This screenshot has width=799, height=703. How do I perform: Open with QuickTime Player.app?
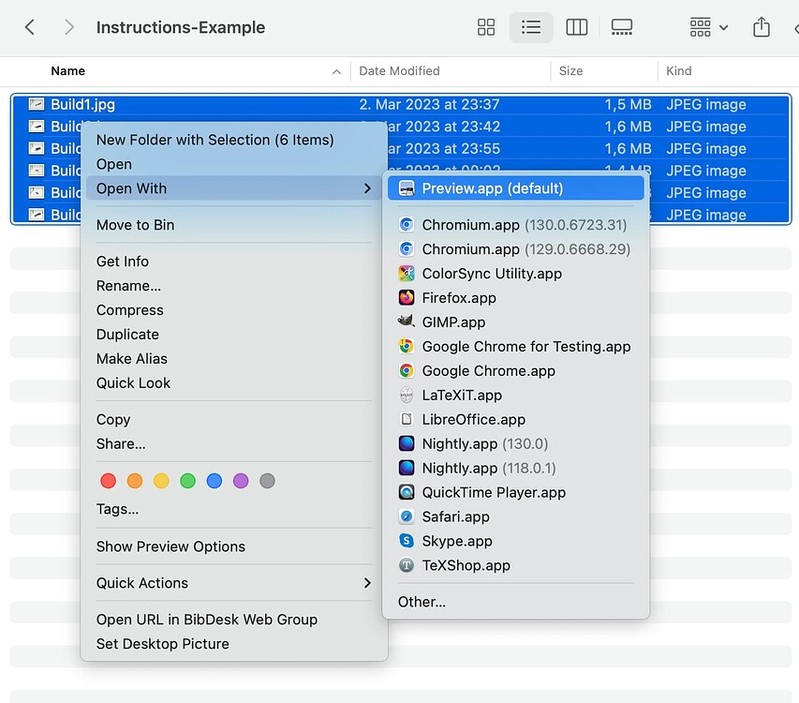click(x=493, y=492)
